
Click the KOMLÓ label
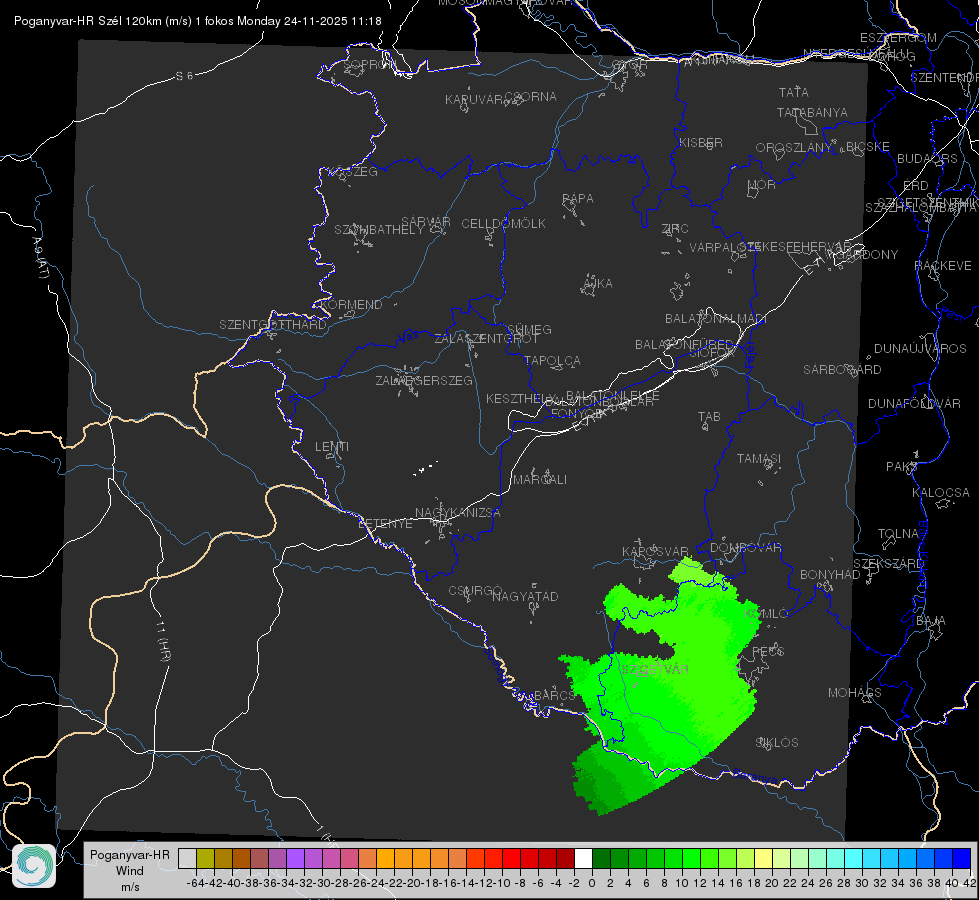766,614
